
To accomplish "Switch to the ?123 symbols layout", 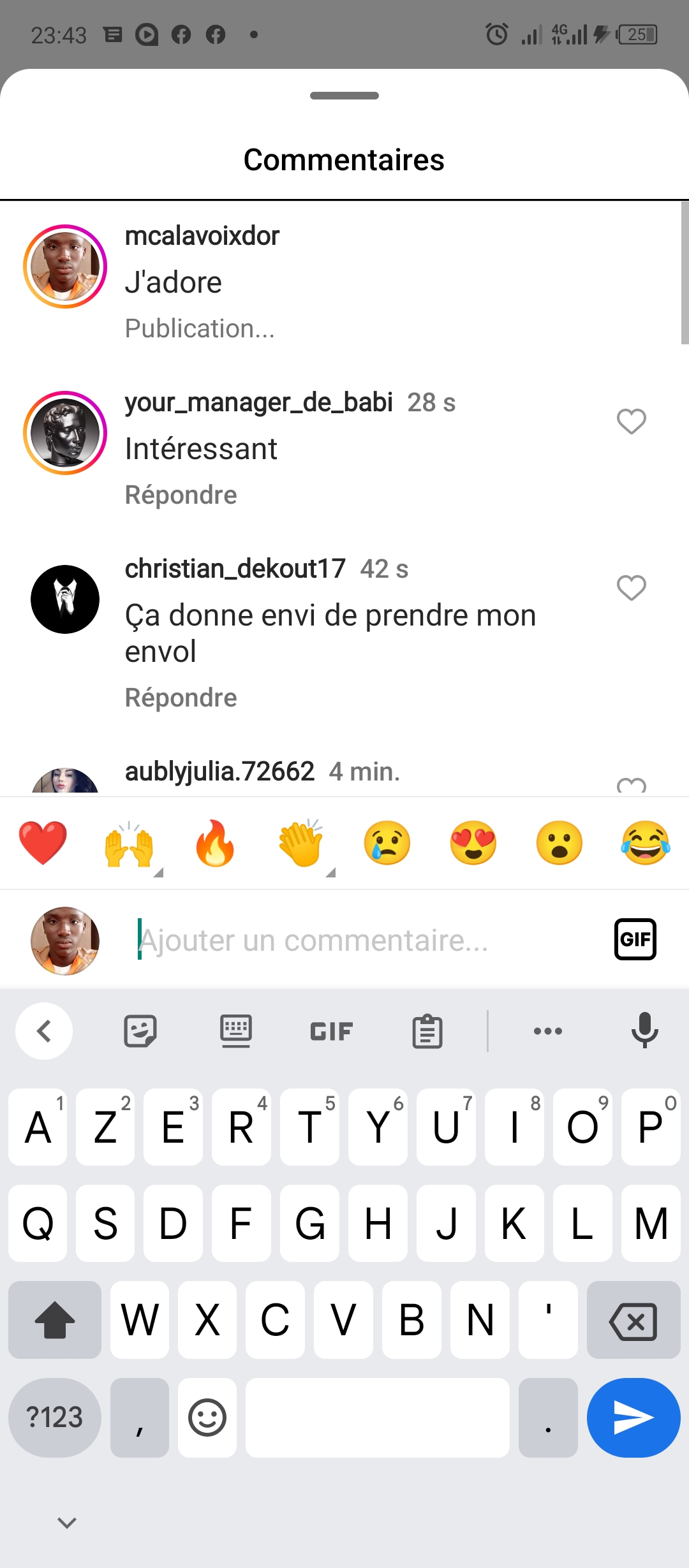I will point(55,1418).
